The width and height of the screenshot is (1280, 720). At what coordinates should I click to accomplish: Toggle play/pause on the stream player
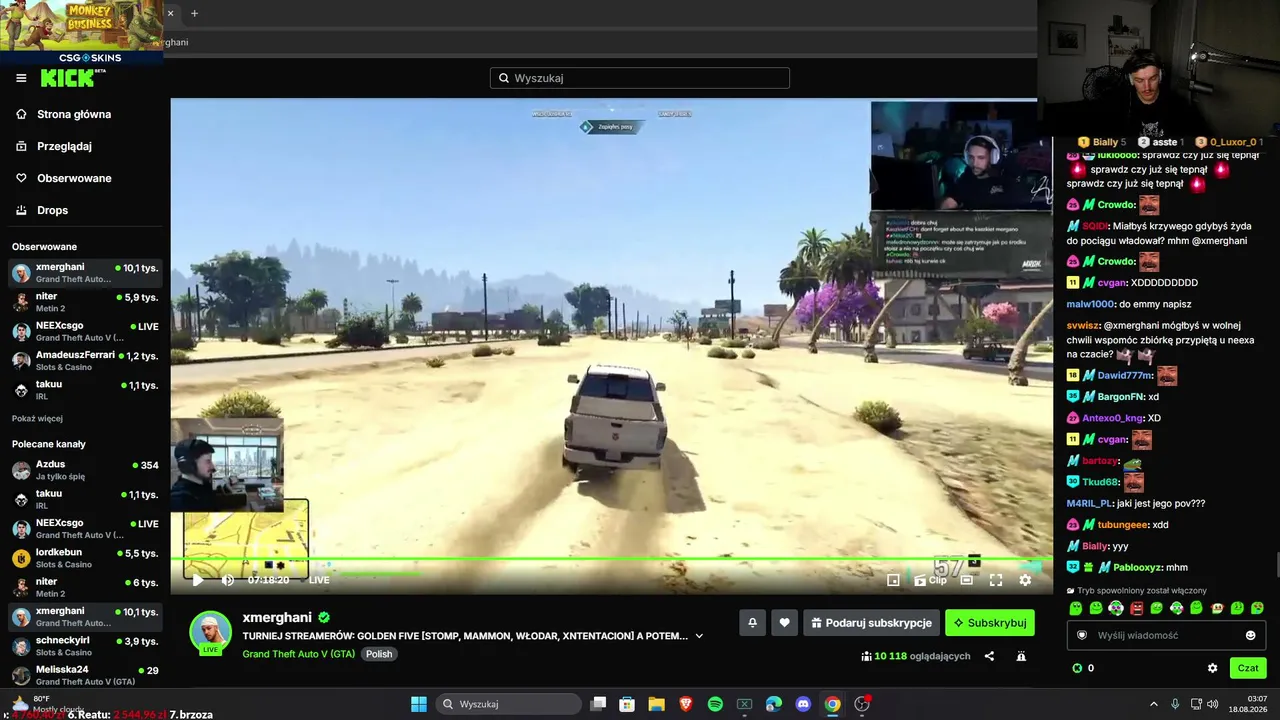coord(198,580)
